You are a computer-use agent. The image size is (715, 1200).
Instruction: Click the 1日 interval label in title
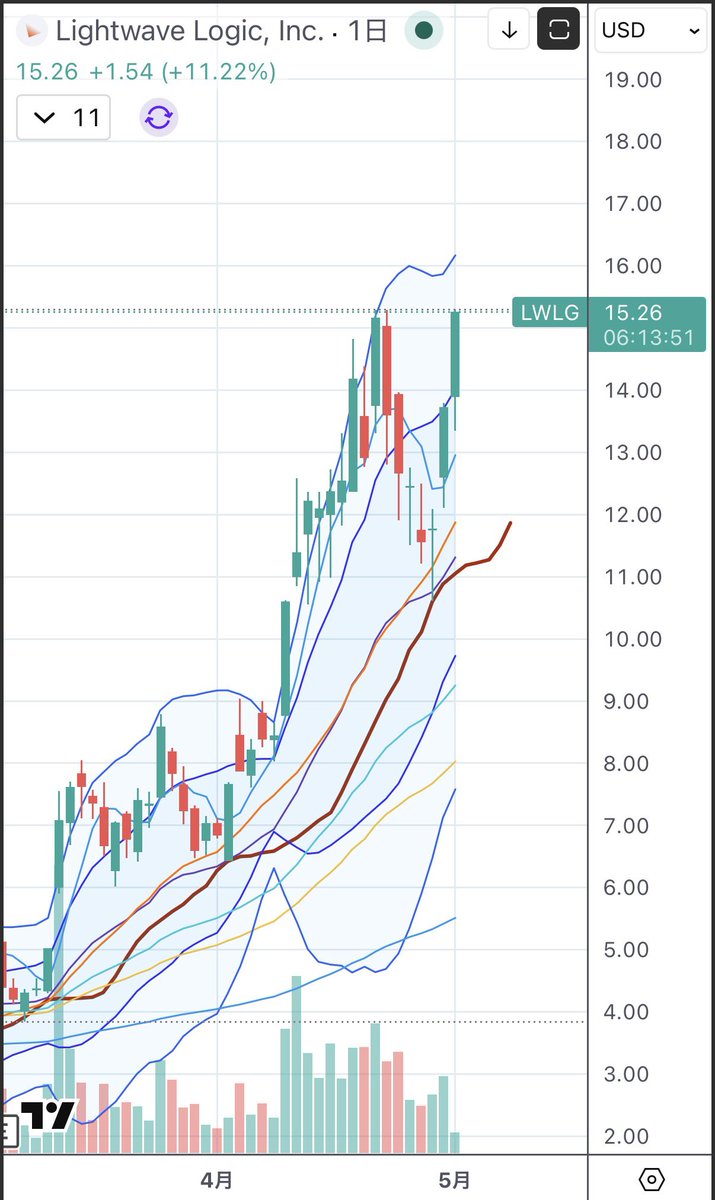point(367,31)
